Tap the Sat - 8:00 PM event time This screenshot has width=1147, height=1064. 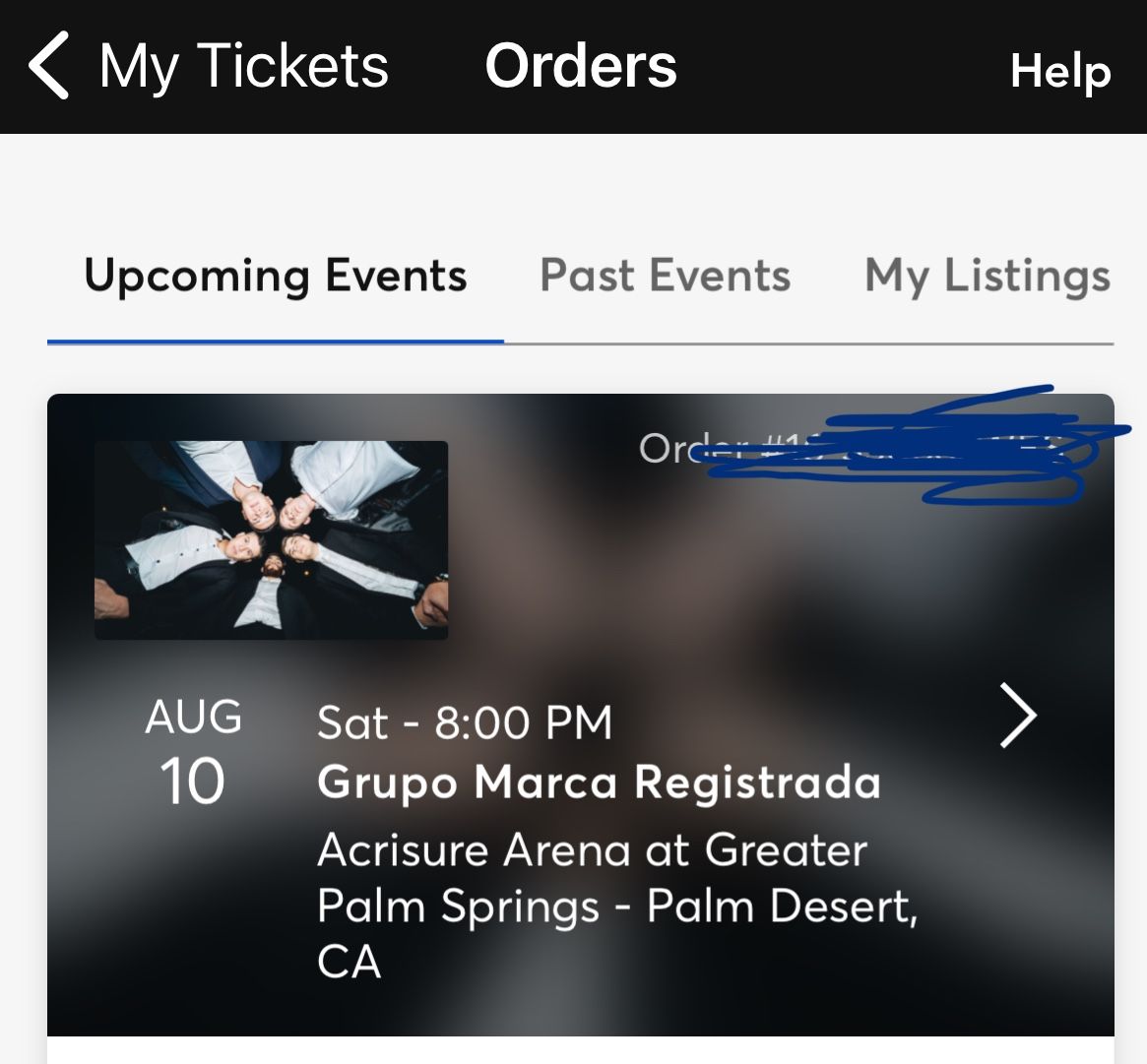pyautogui.click(x=465, y=723)
